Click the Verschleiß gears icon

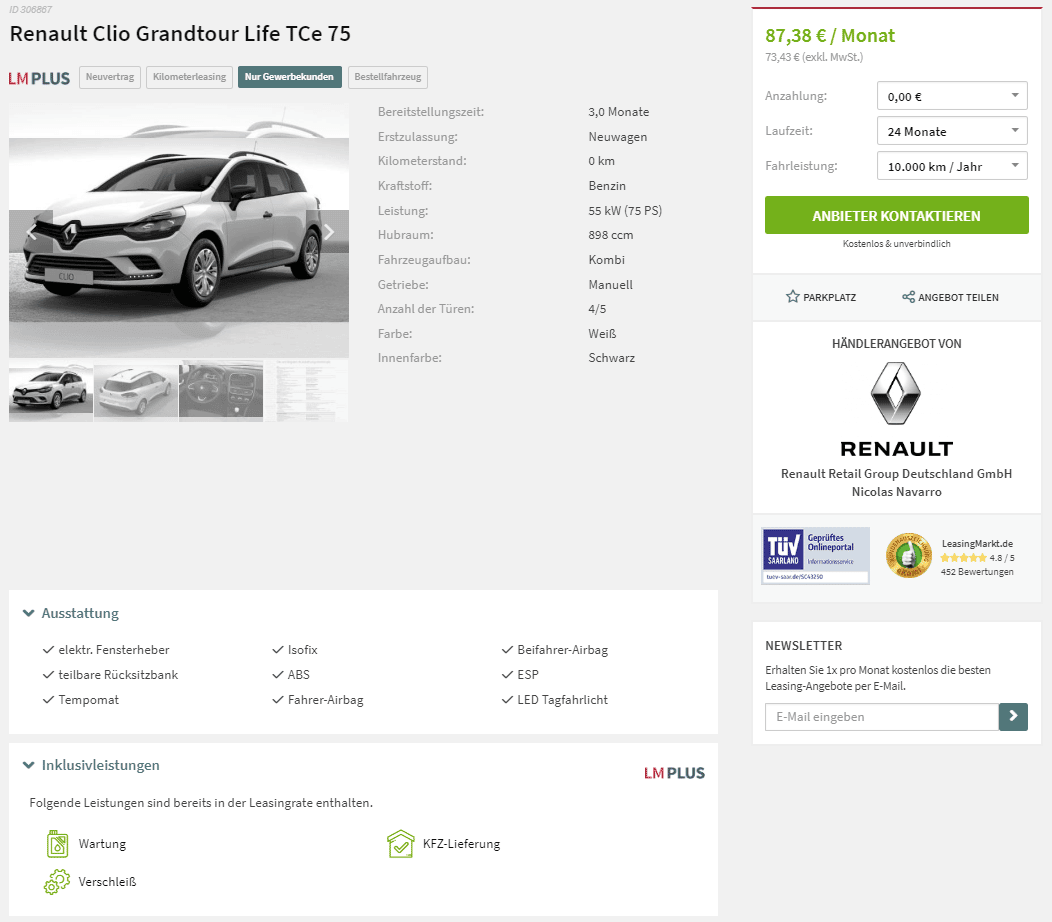coord(57,881)
